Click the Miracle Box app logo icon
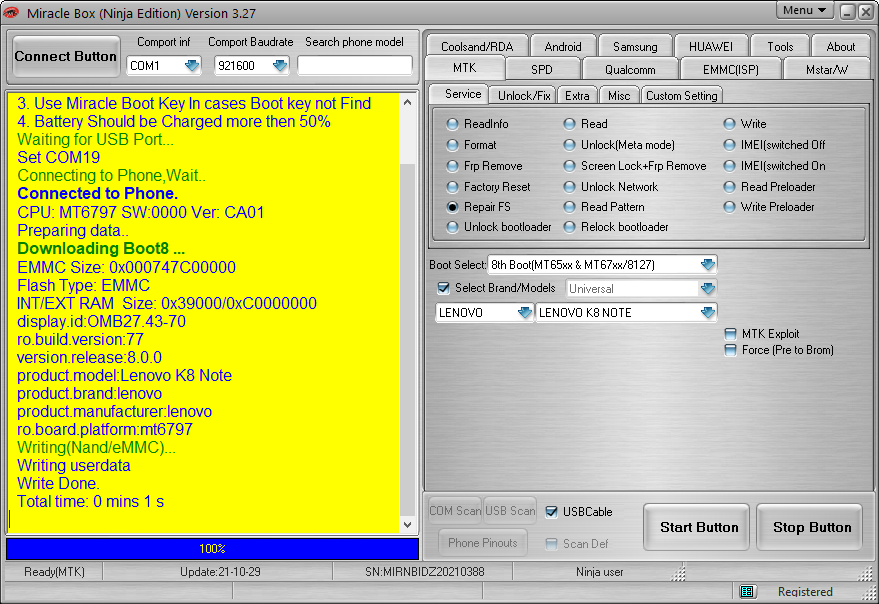 10,12
